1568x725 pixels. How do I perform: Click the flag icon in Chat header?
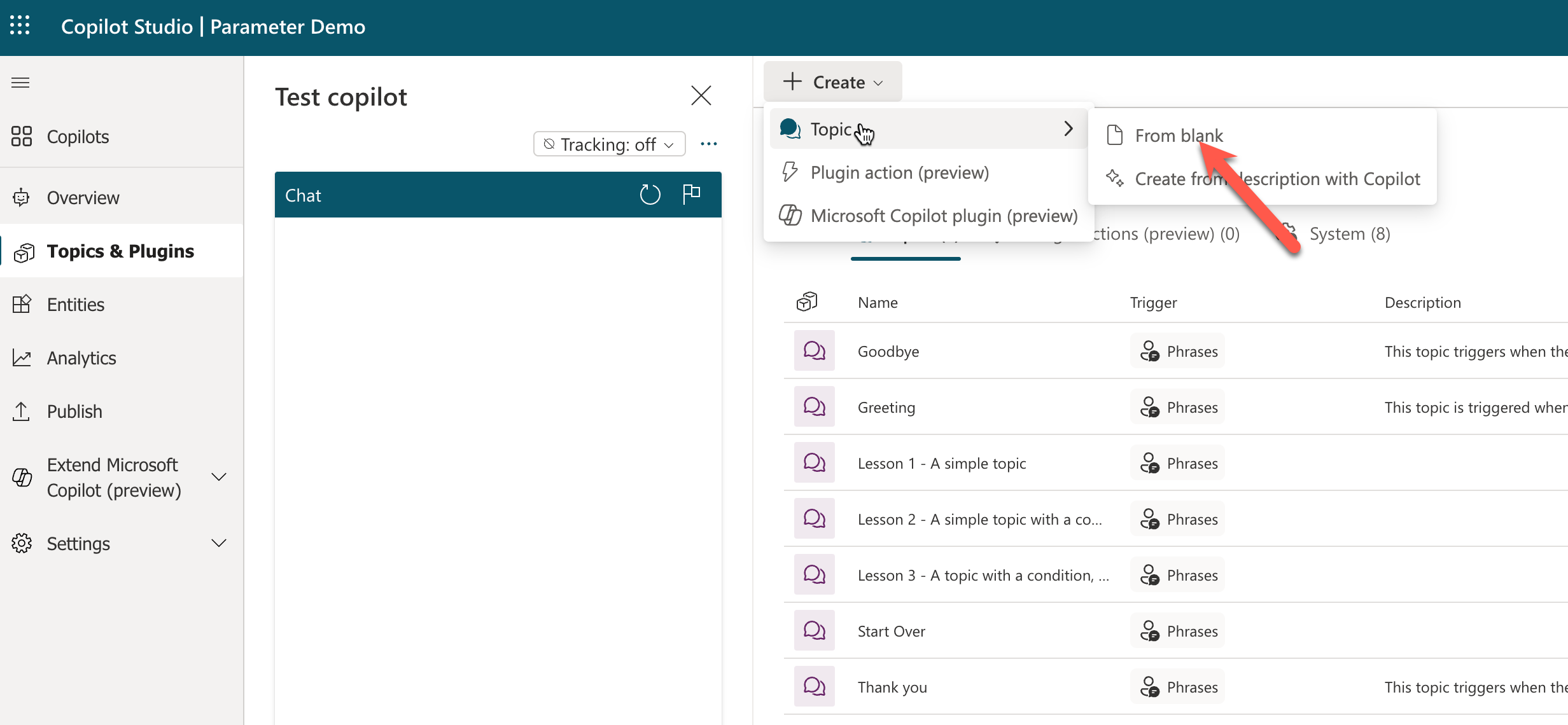click(x=692, y=193)
